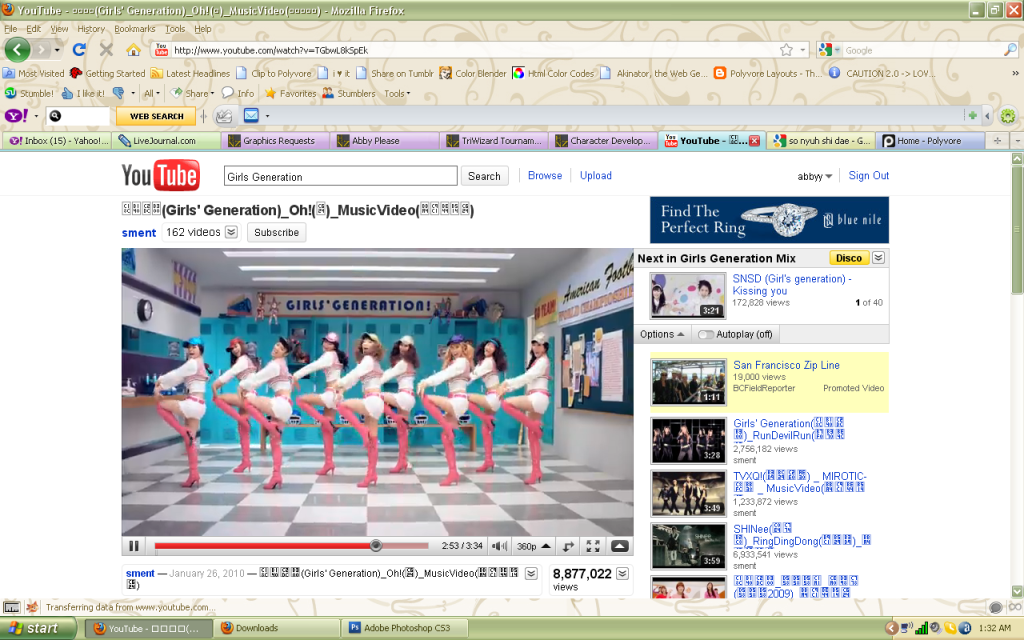Open a new tab with plus button
Viewport: 1024px width, 640px height.
click(x=997, y=140)
